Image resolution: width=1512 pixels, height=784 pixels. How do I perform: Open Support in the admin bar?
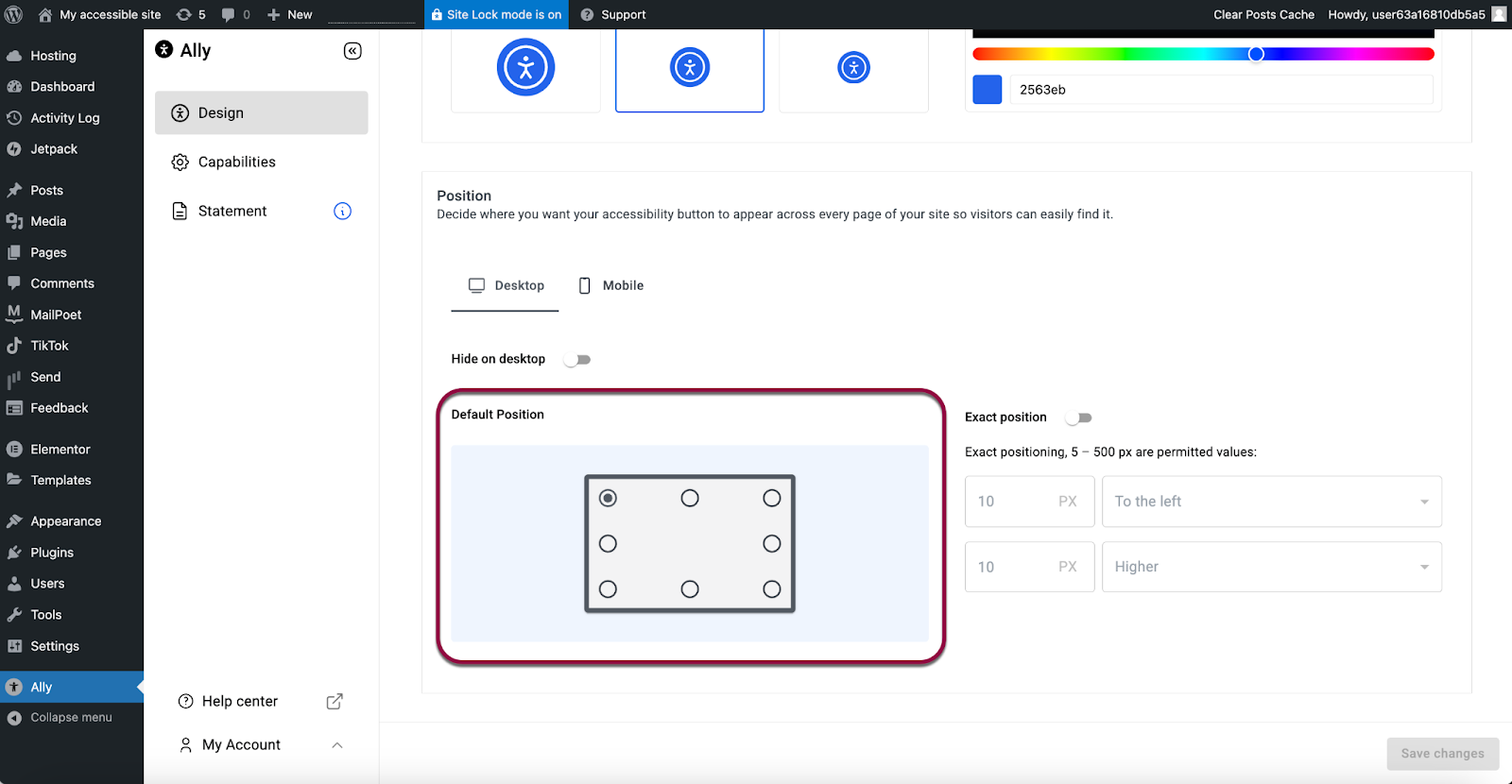(x=613, y=14)
